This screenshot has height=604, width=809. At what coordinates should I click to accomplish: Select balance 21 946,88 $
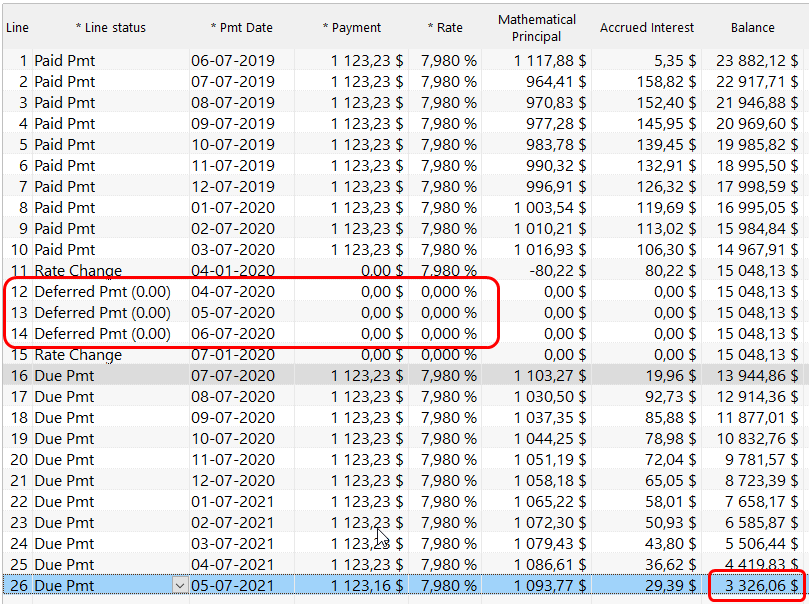point(757,103)
